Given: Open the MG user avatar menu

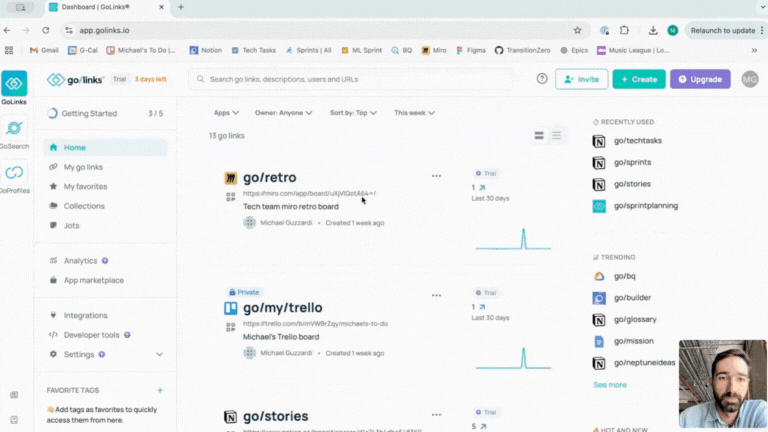Looking at the screenshot, I should pyautogui.click(x=749, y=79).
